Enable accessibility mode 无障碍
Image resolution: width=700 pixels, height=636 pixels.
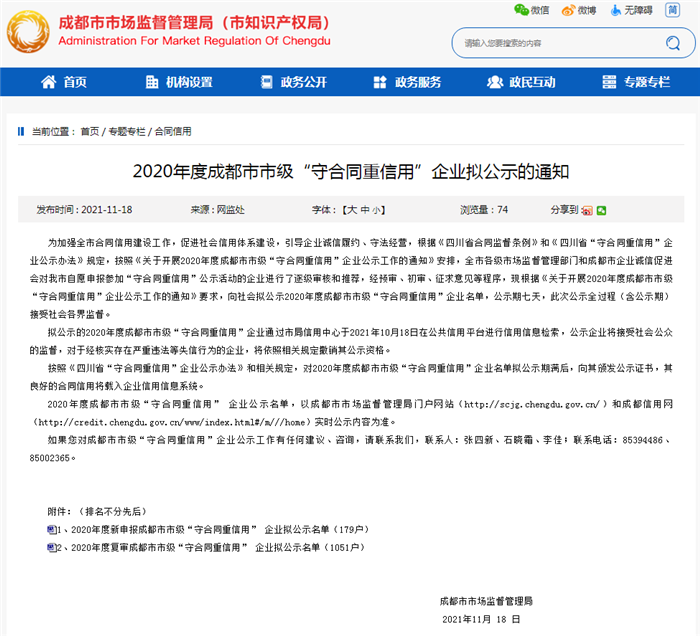[x=632, y=10]
